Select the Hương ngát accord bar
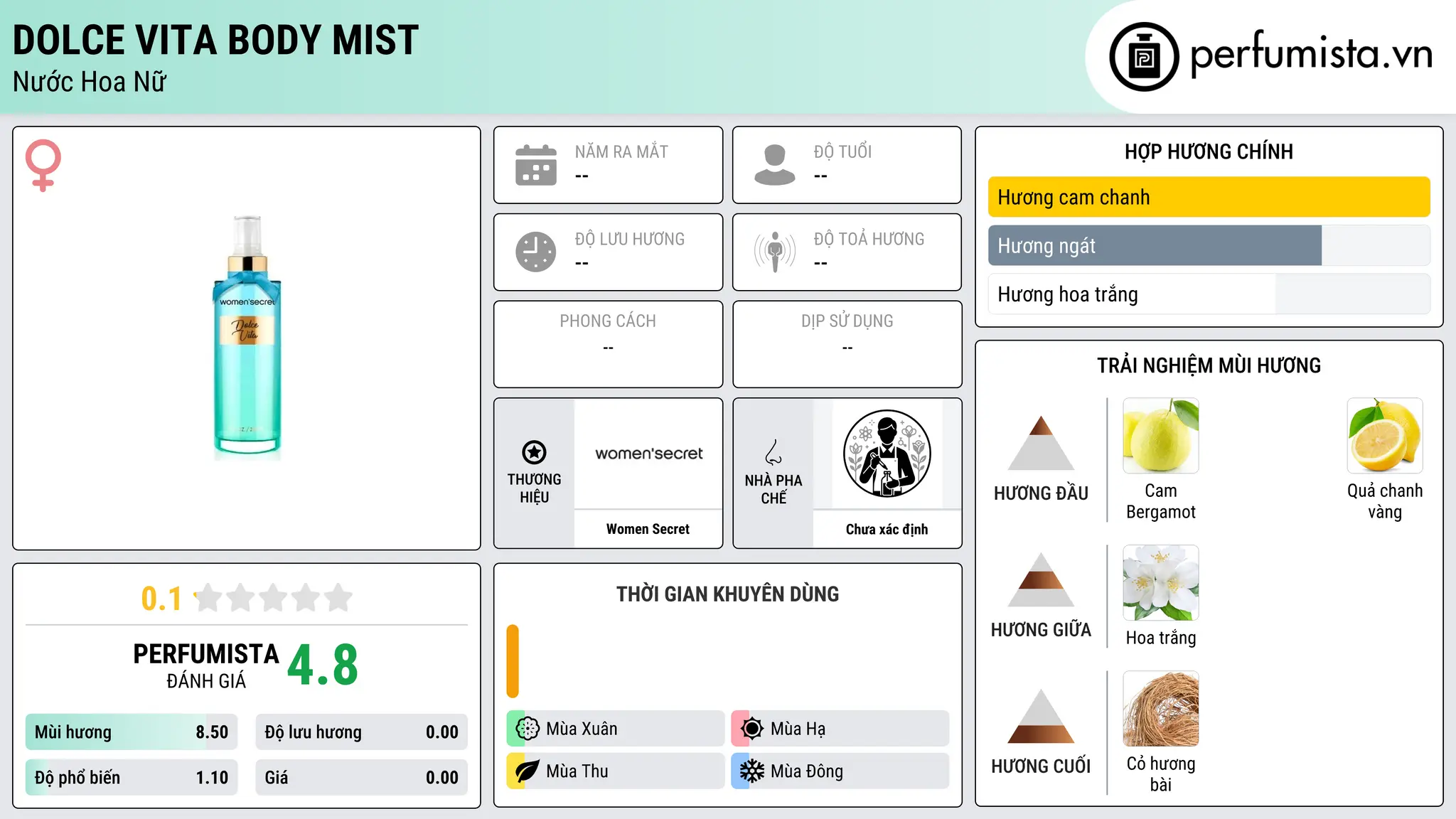Screen dimensions: 1456x819 1209,245
